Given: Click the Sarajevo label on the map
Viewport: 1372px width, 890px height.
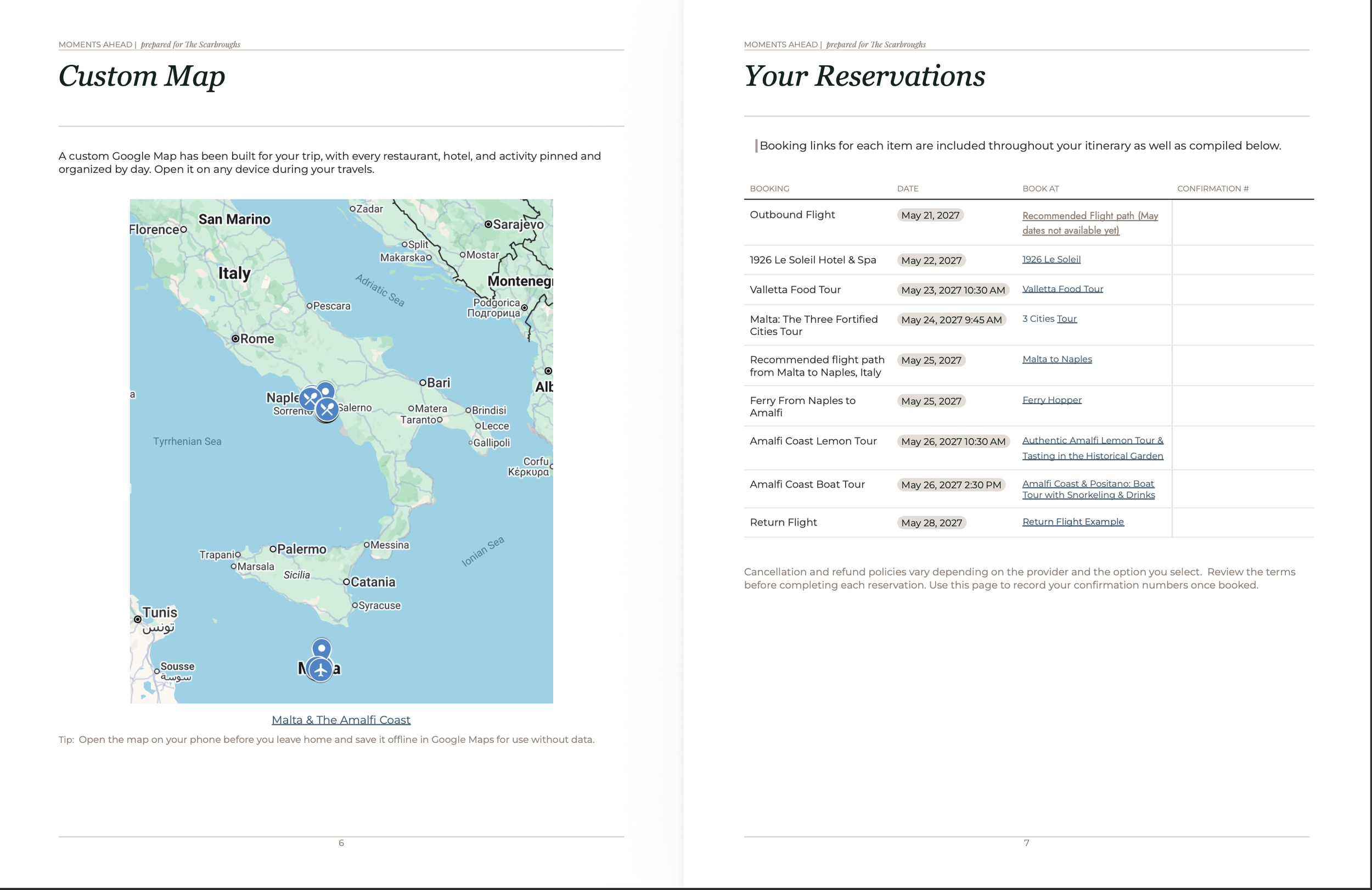Looking at the screenshot, I should [518, 225].
